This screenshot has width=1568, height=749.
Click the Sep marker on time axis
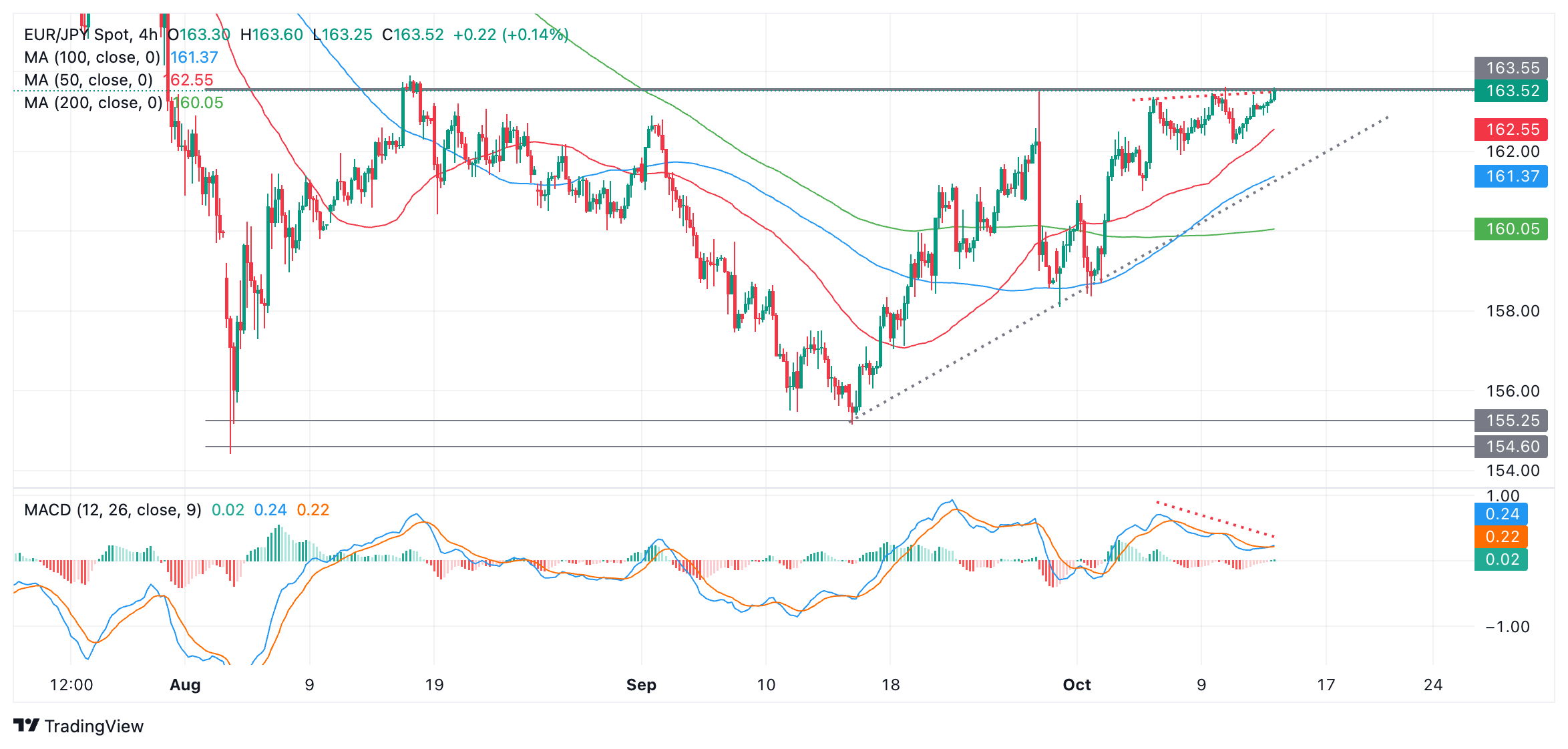[641, 685]
